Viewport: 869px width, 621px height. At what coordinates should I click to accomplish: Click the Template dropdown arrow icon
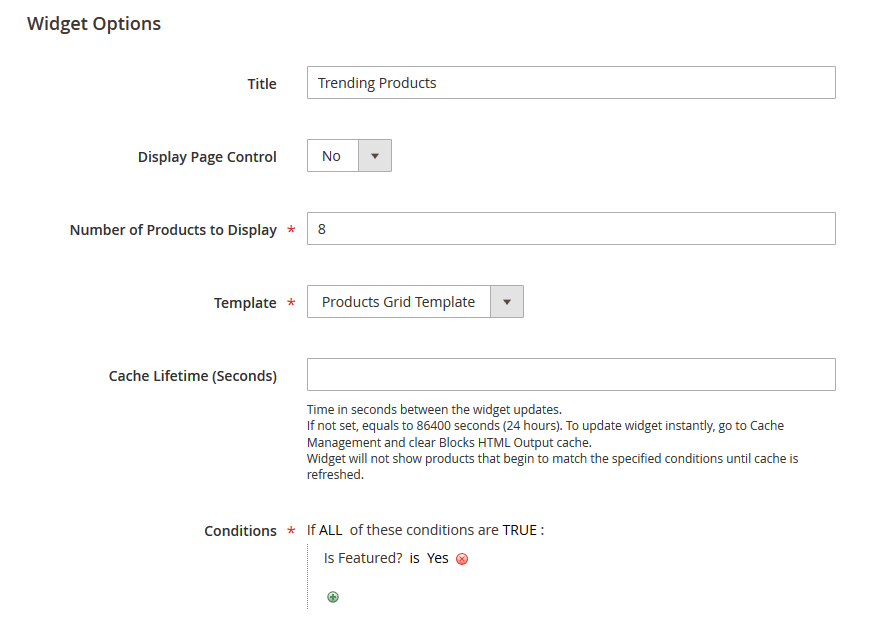(507, 301)
